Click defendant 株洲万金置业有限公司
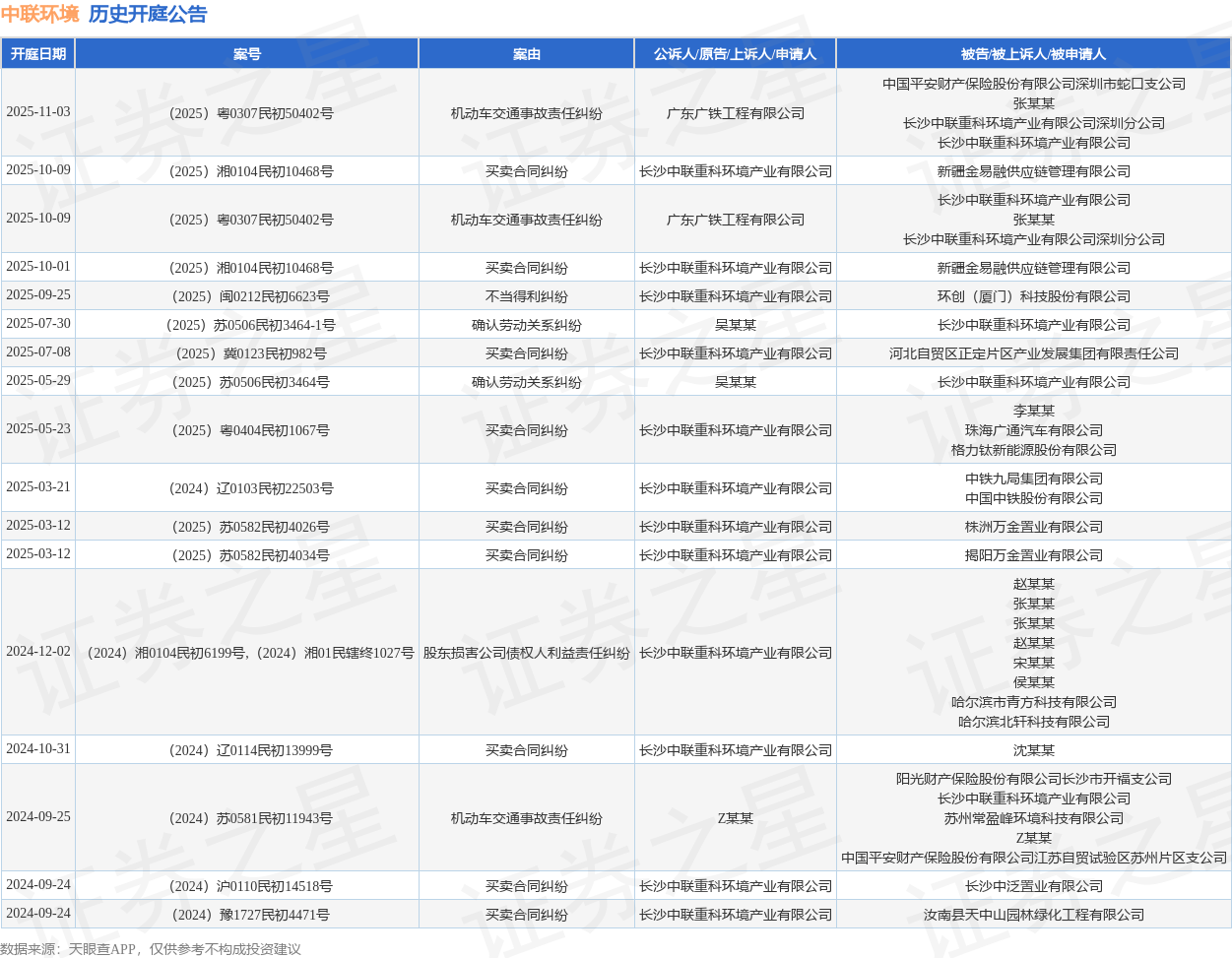The height and width of the screenshot is (958, 1232). [x=1034, y=527]
